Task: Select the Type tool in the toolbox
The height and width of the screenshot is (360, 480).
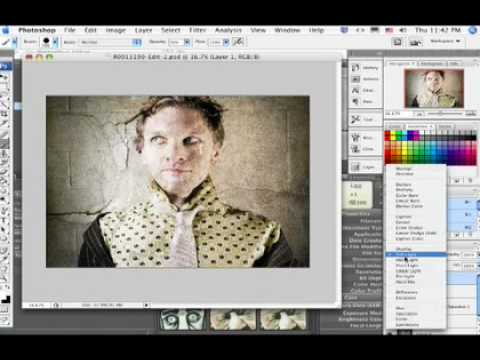Action: [x=5, y=220]
